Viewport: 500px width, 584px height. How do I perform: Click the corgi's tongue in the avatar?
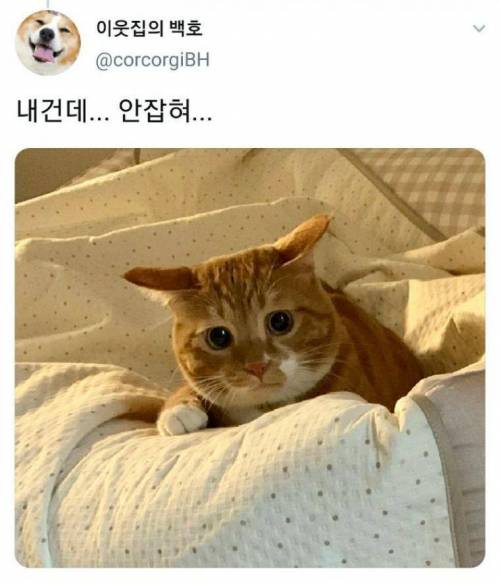(44, 55)
